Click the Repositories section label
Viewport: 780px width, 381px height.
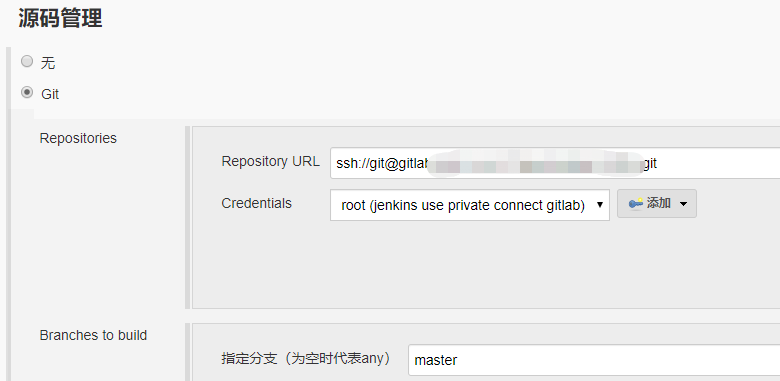point(78,138)
